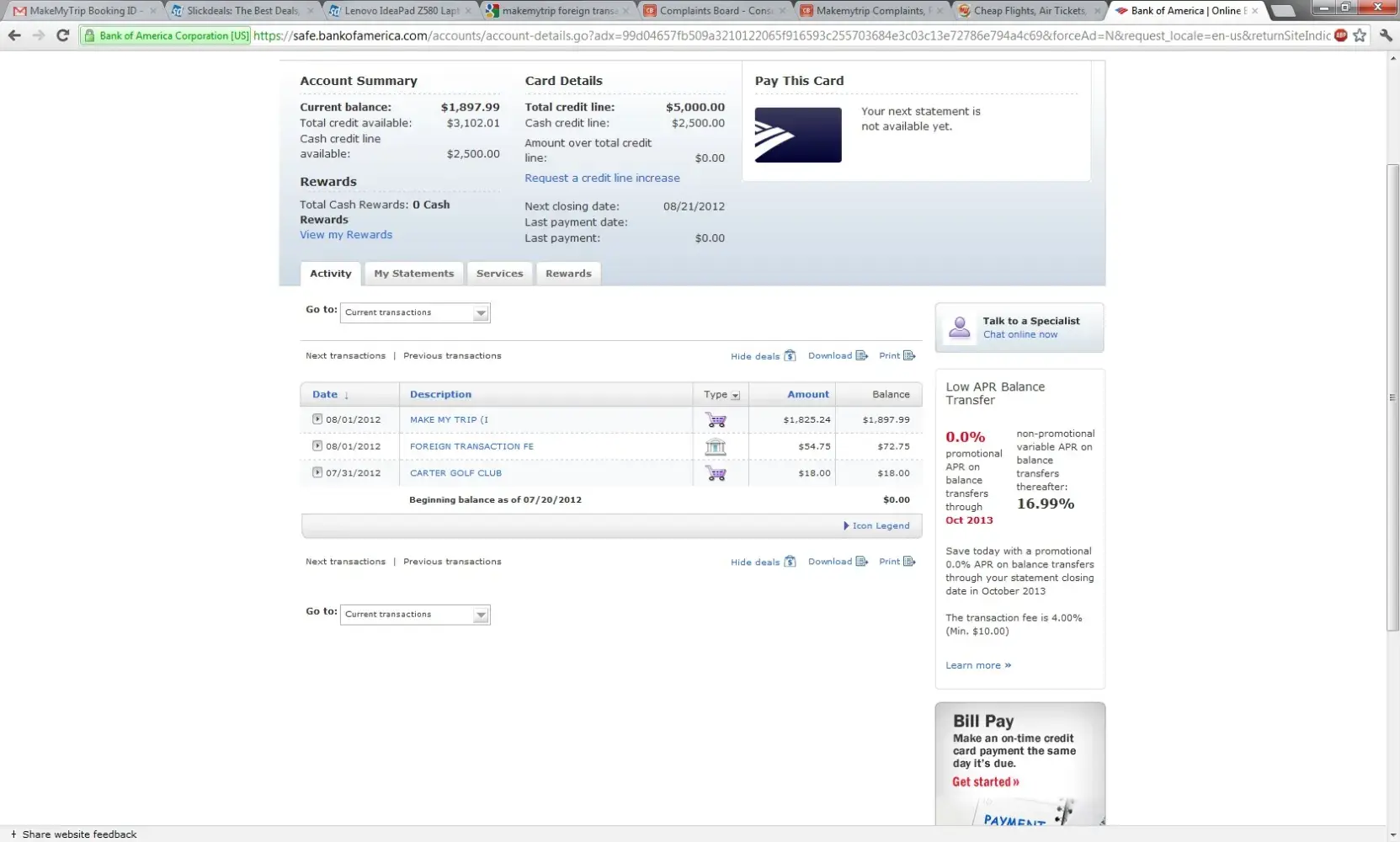Switch to the Slickdeals browser tab
Screen dimensions: 1400x842
click(242, 11)
